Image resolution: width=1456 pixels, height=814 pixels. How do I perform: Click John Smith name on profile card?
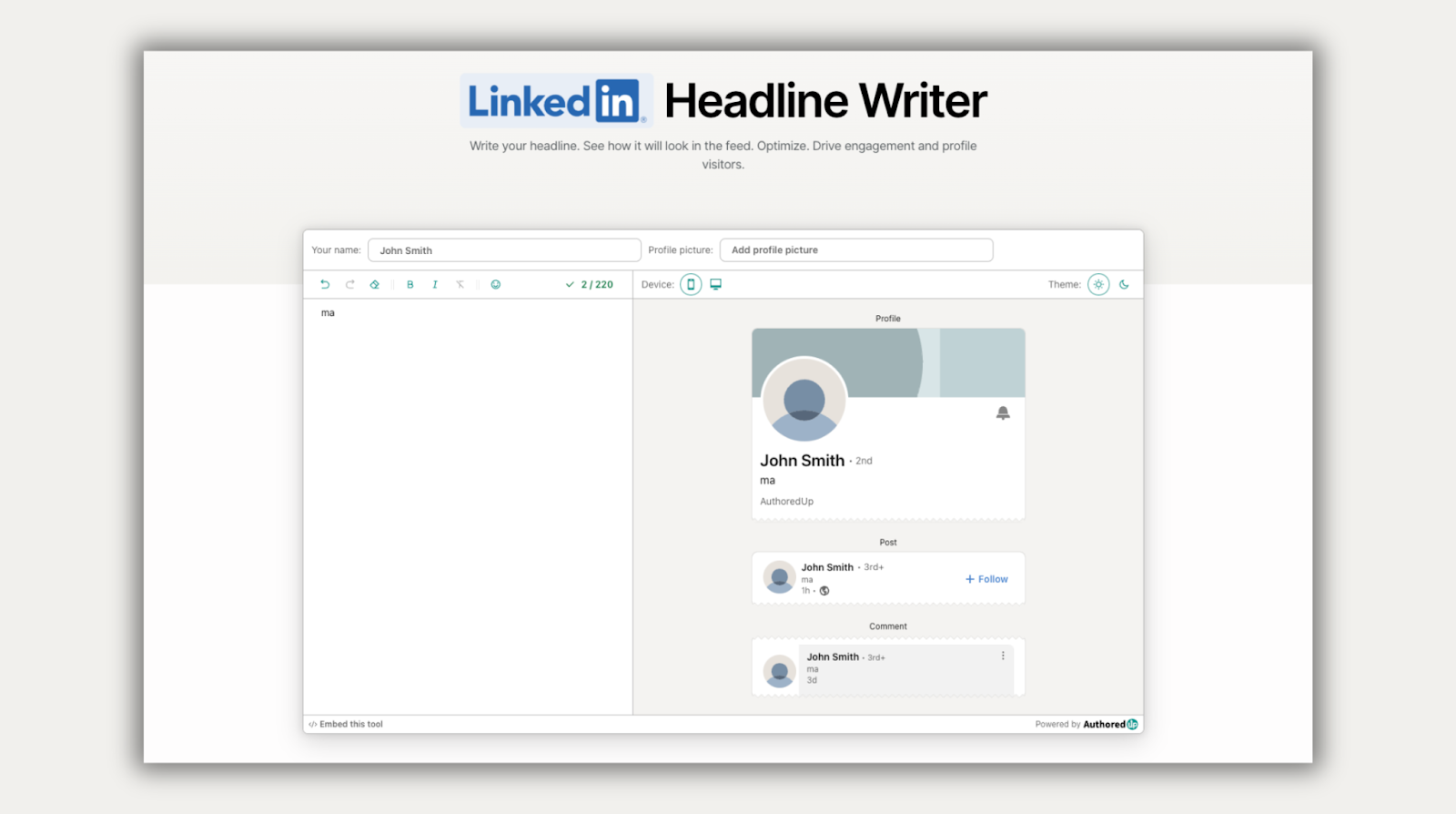point(803,461)
